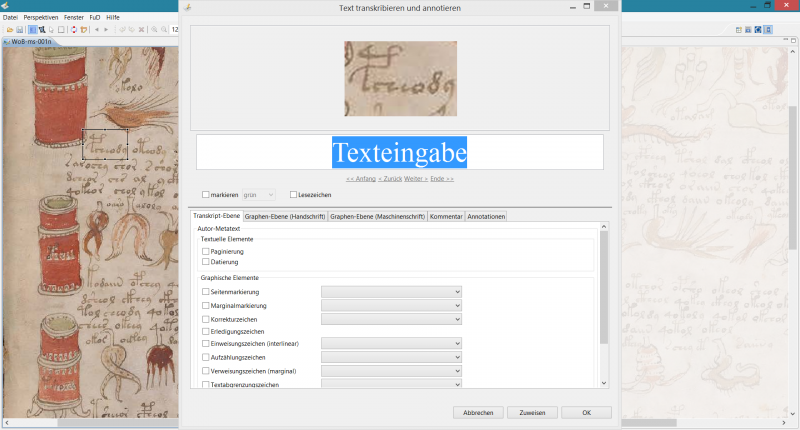
Task: Click the << Anfang link
Action: tap(361, 179)
